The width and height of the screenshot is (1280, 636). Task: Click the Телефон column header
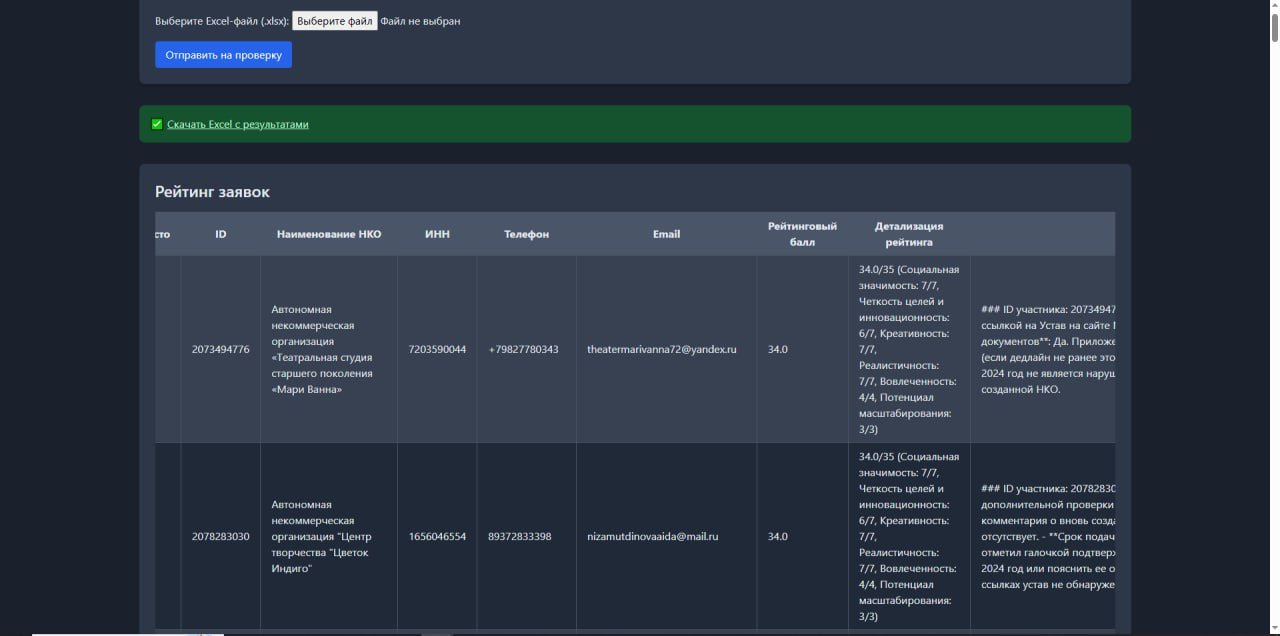pos(526,234)
